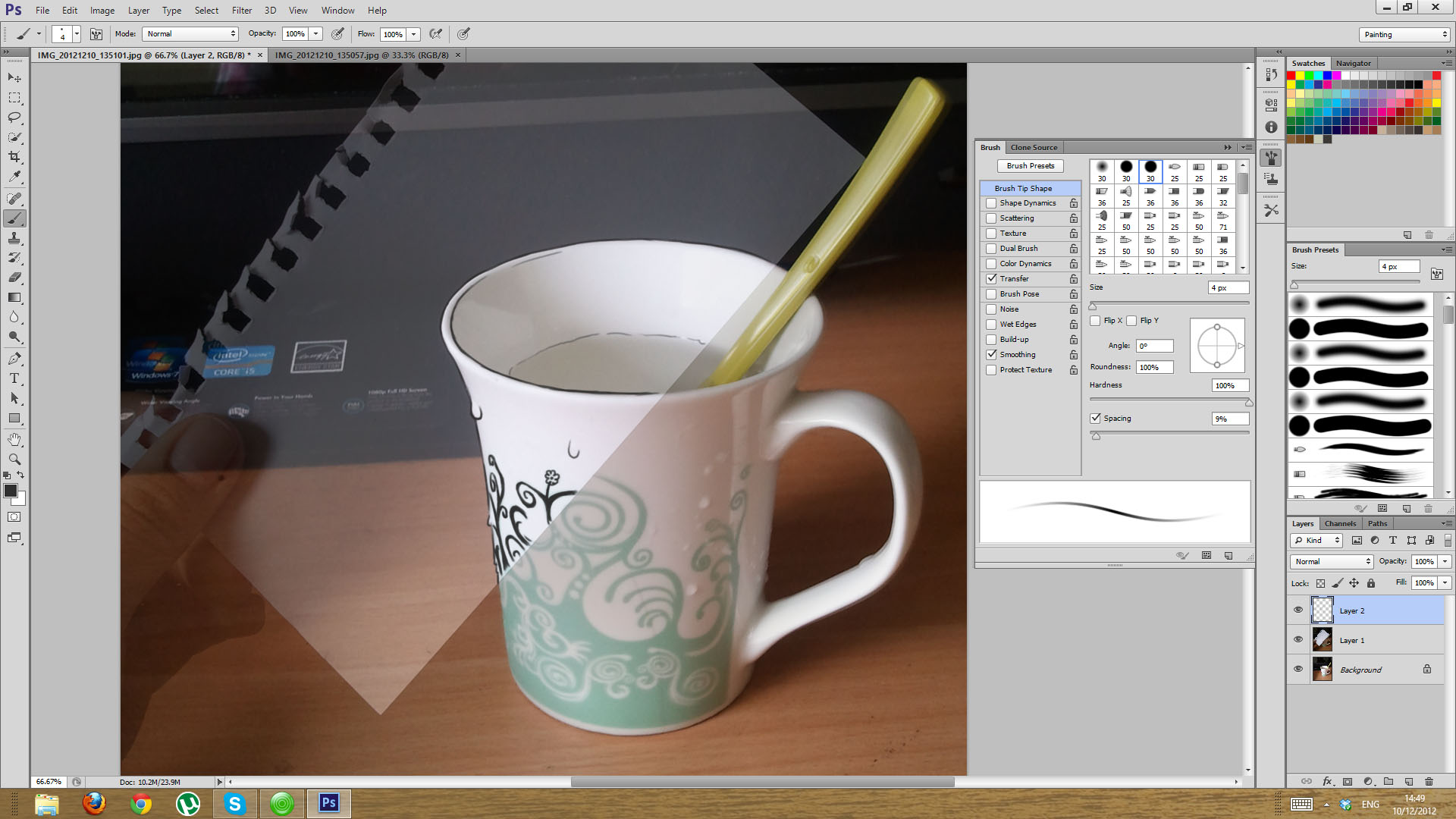This screenshot has width=1456, height=819.
Task: Toggle the brush panel icon in options bar
Action: pyautogui.click(x=96, y=34)
